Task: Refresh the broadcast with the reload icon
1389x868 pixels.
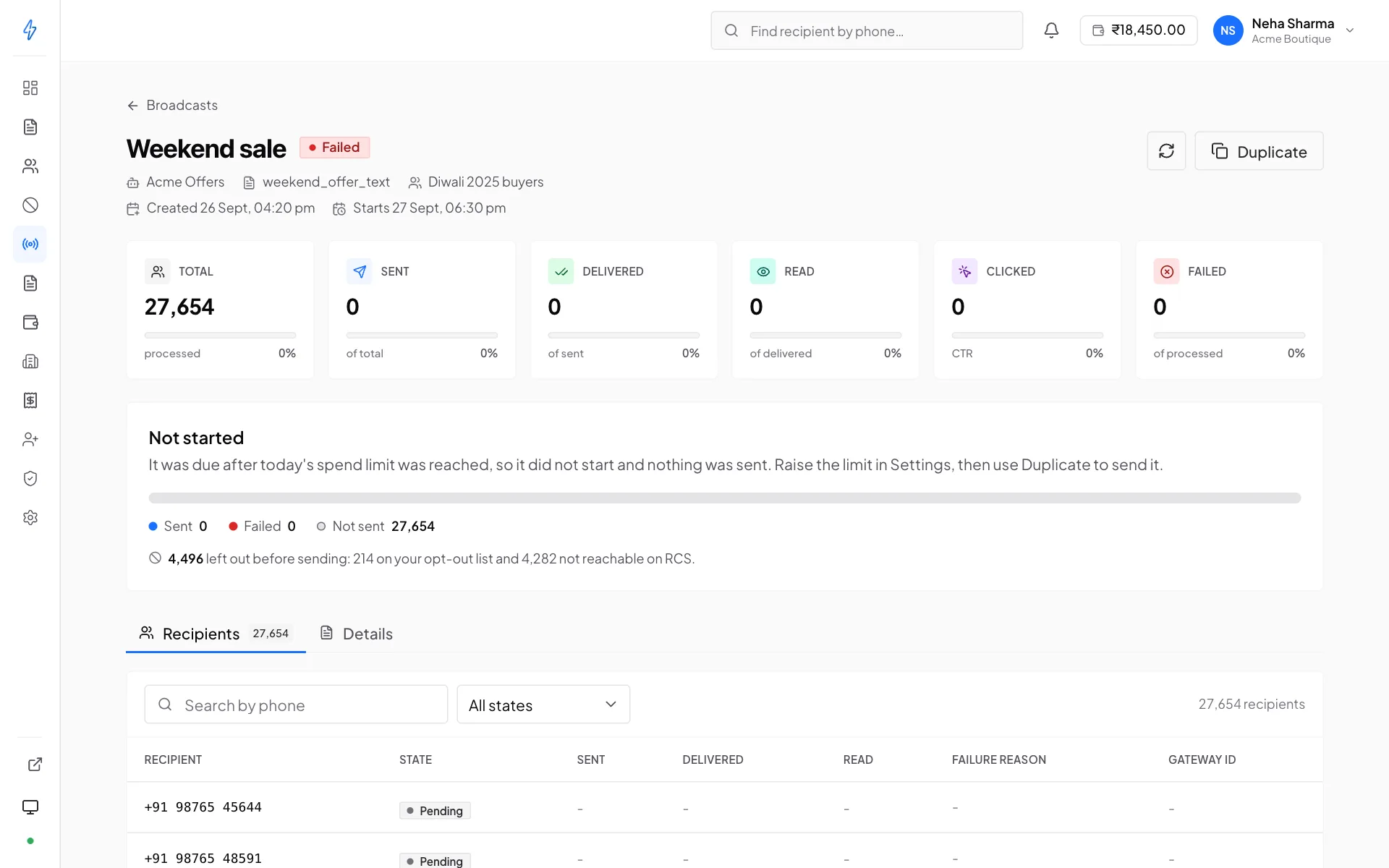Action: [1166, 151]
